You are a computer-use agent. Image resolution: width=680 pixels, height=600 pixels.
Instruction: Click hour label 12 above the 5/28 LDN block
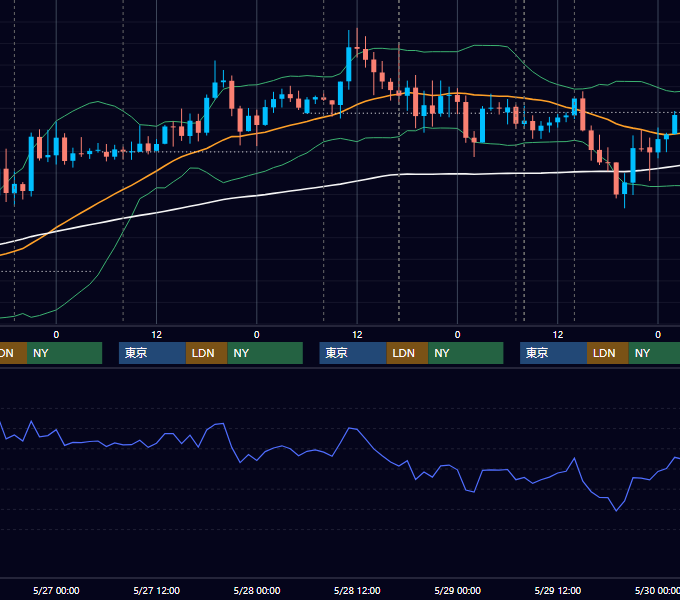[x=357, y=335]
